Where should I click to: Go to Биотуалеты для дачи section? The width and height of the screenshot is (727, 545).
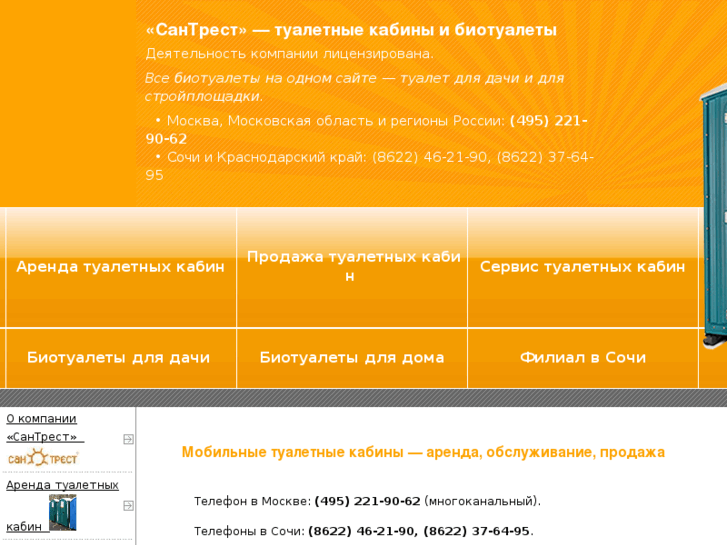(121, 358)
